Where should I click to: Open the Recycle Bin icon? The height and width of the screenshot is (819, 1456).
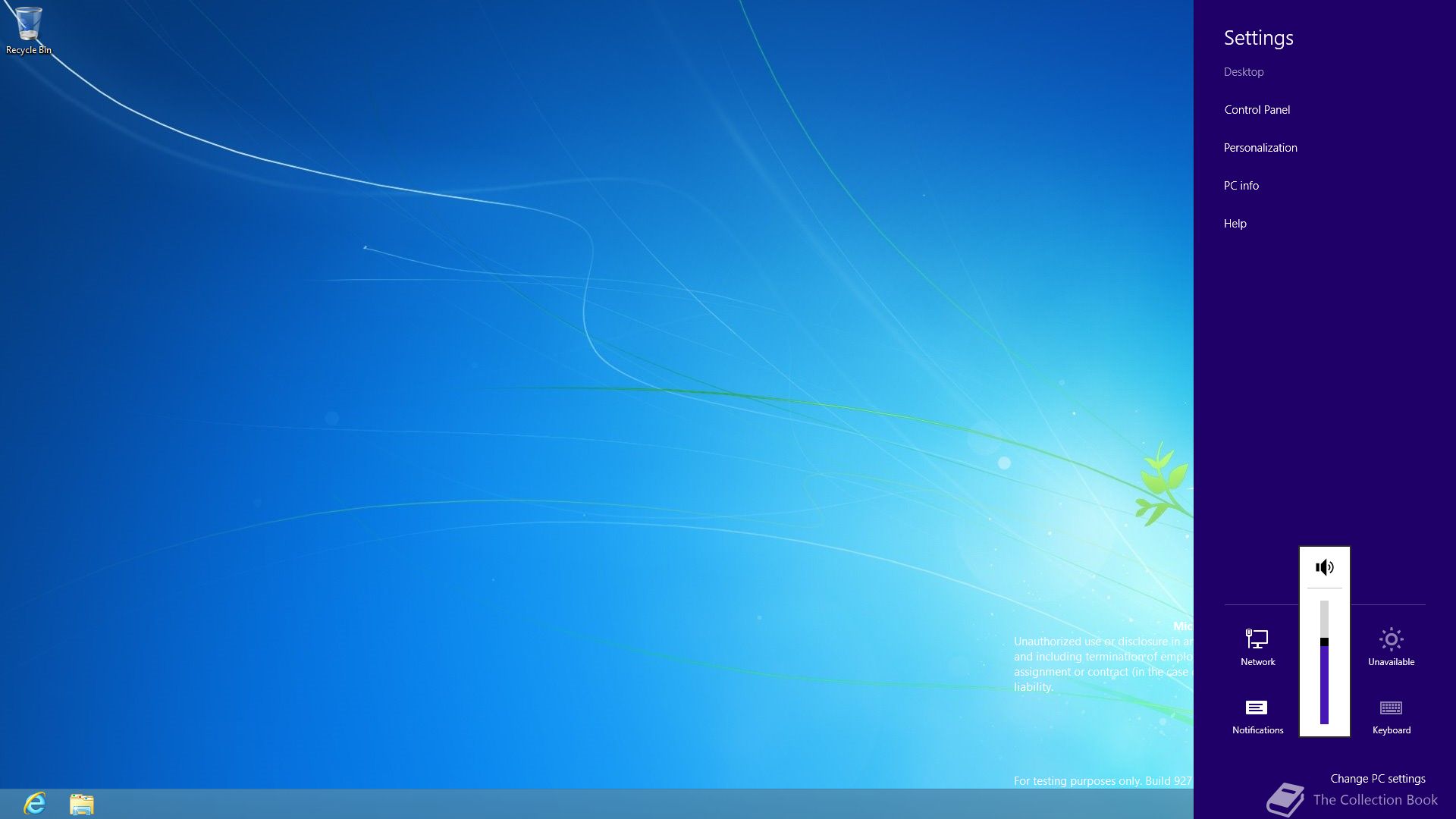28,30
